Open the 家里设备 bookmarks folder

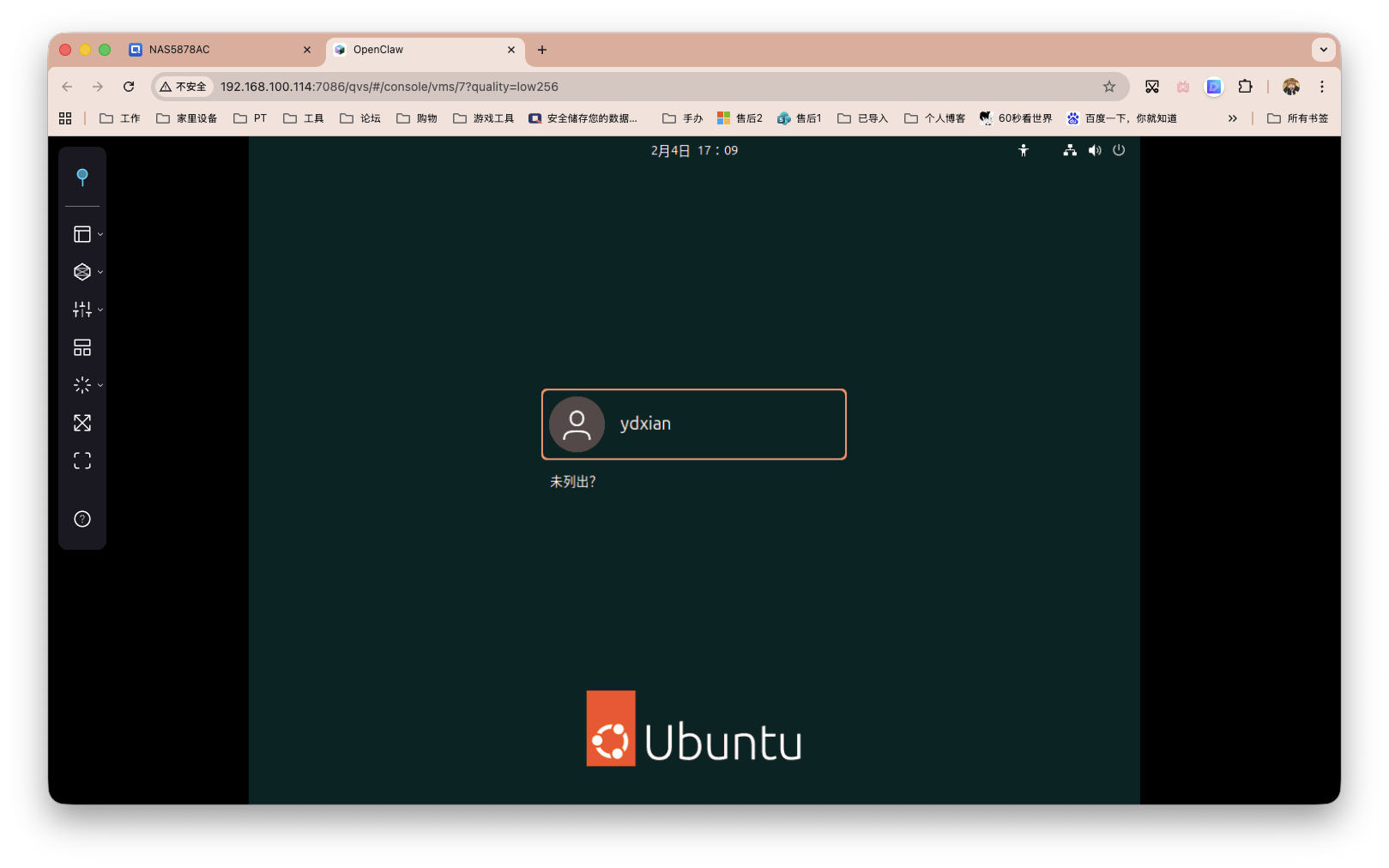pyautogui.click(x=187, y=118)
